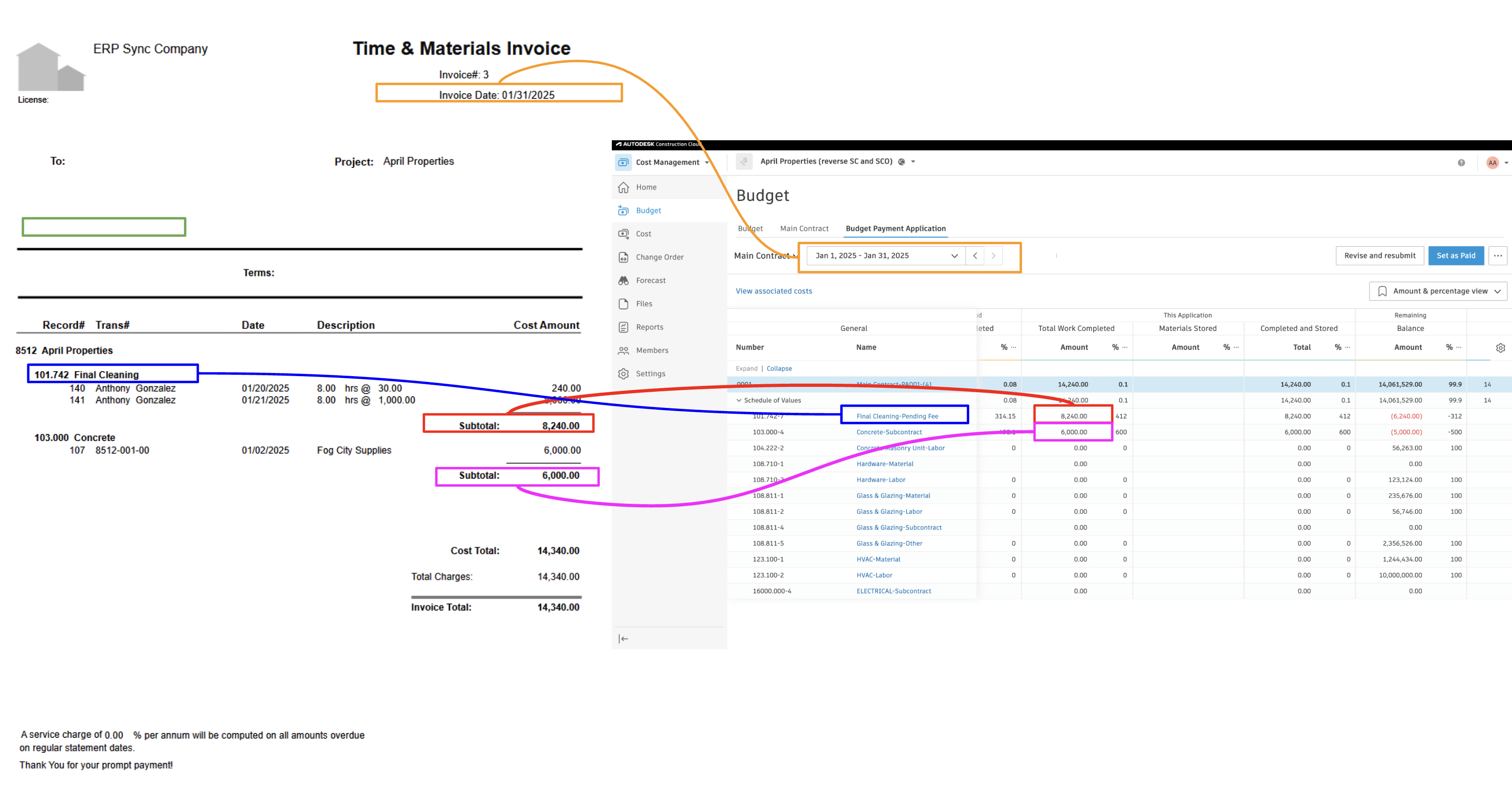
Task: Click the Home icon in sidebar
Action: pyautogui.click(x=623, y=187)
